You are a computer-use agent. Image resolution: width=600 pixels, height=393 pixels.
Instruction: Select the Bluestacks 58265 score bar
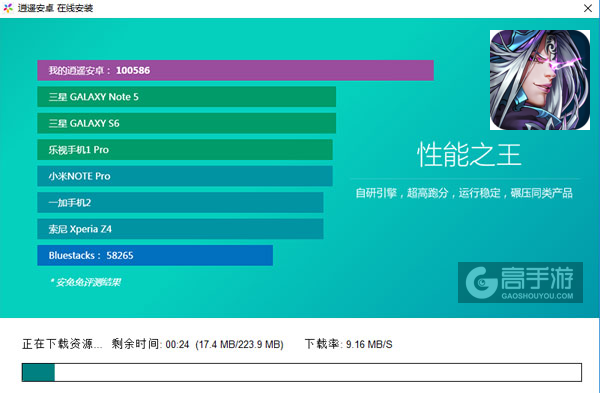click(x=155, y=255)
